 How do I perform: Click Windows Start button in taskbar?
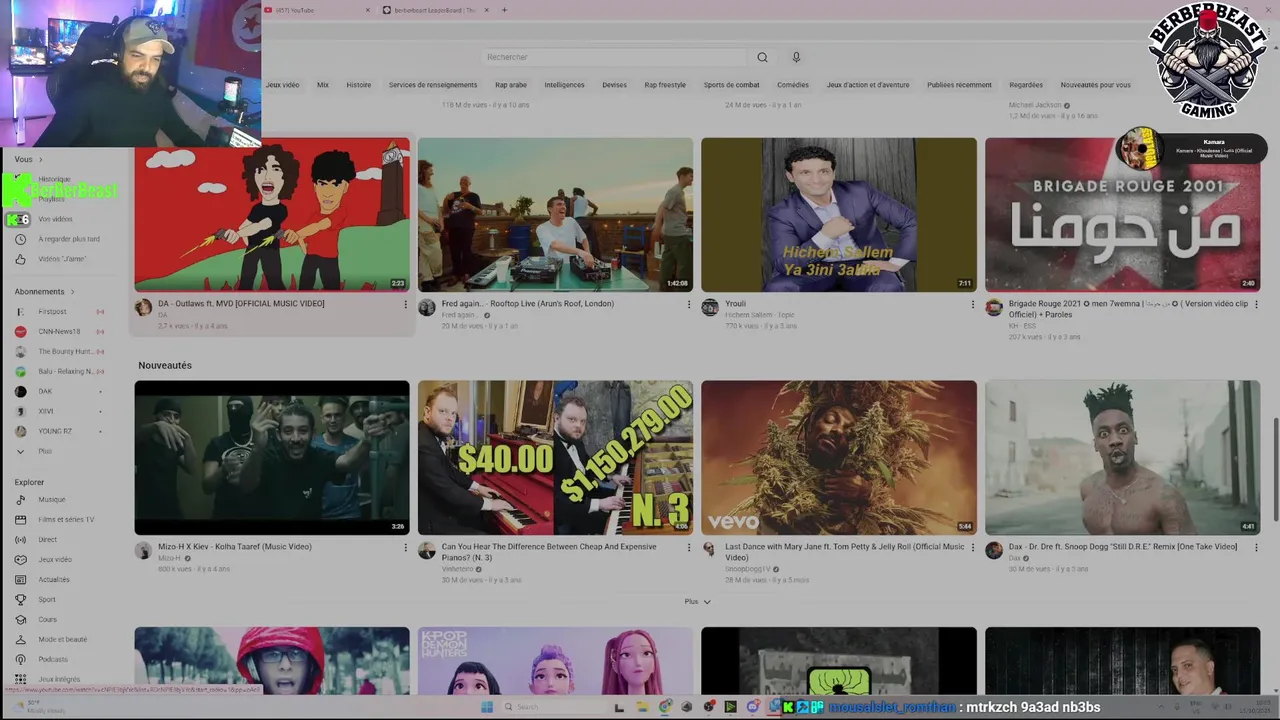pos(487,707)
